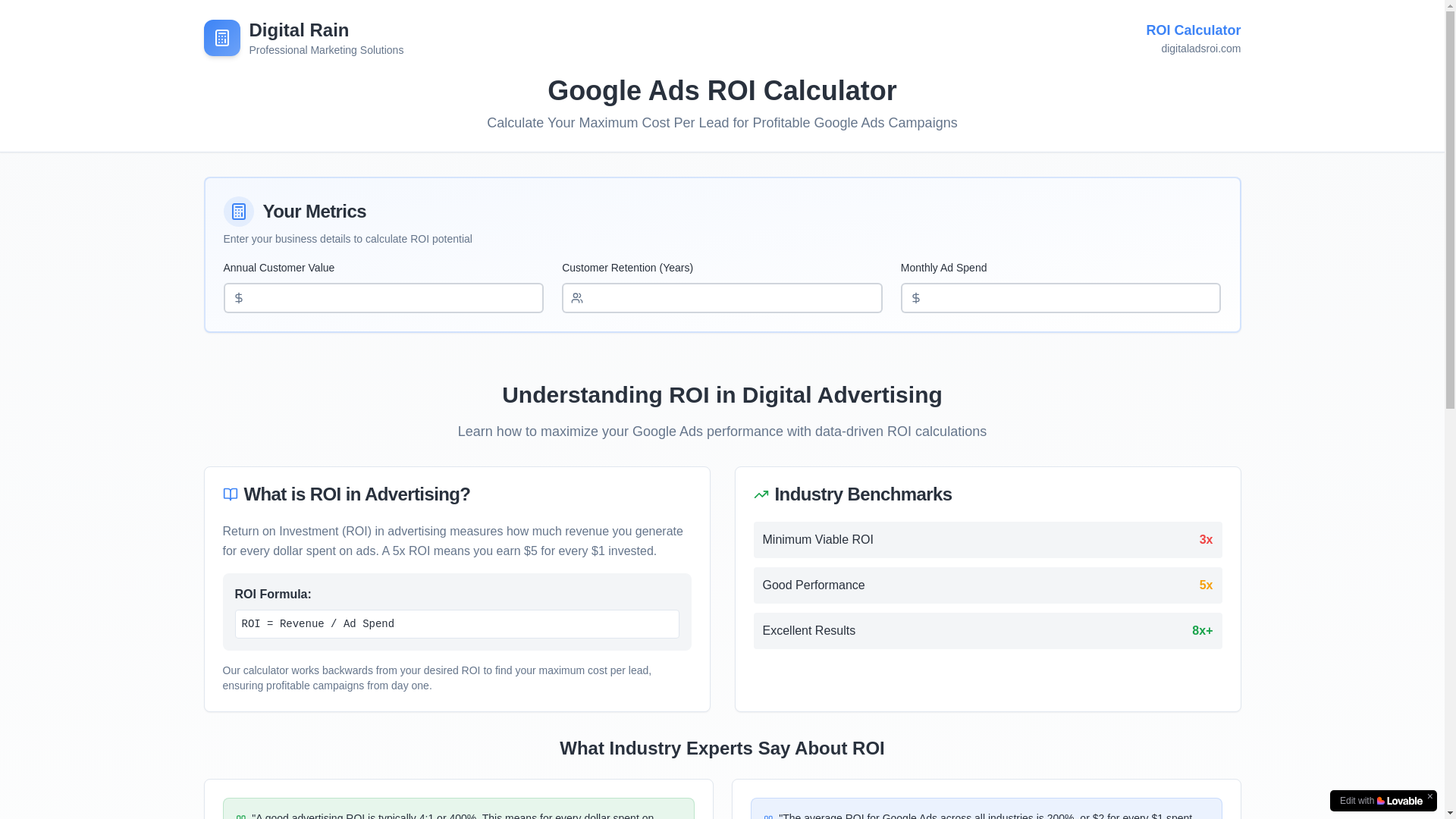
Task: Select the Excellent Results benchmark row
Action: (x=987, y=631)
